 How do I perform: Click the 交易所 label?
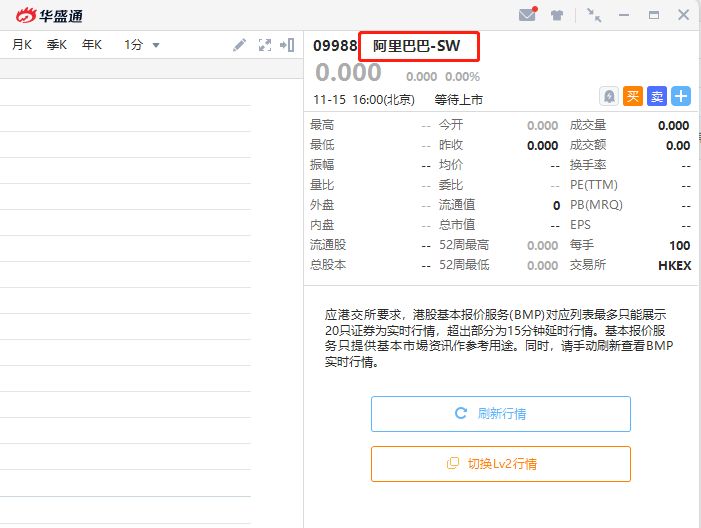588,265
